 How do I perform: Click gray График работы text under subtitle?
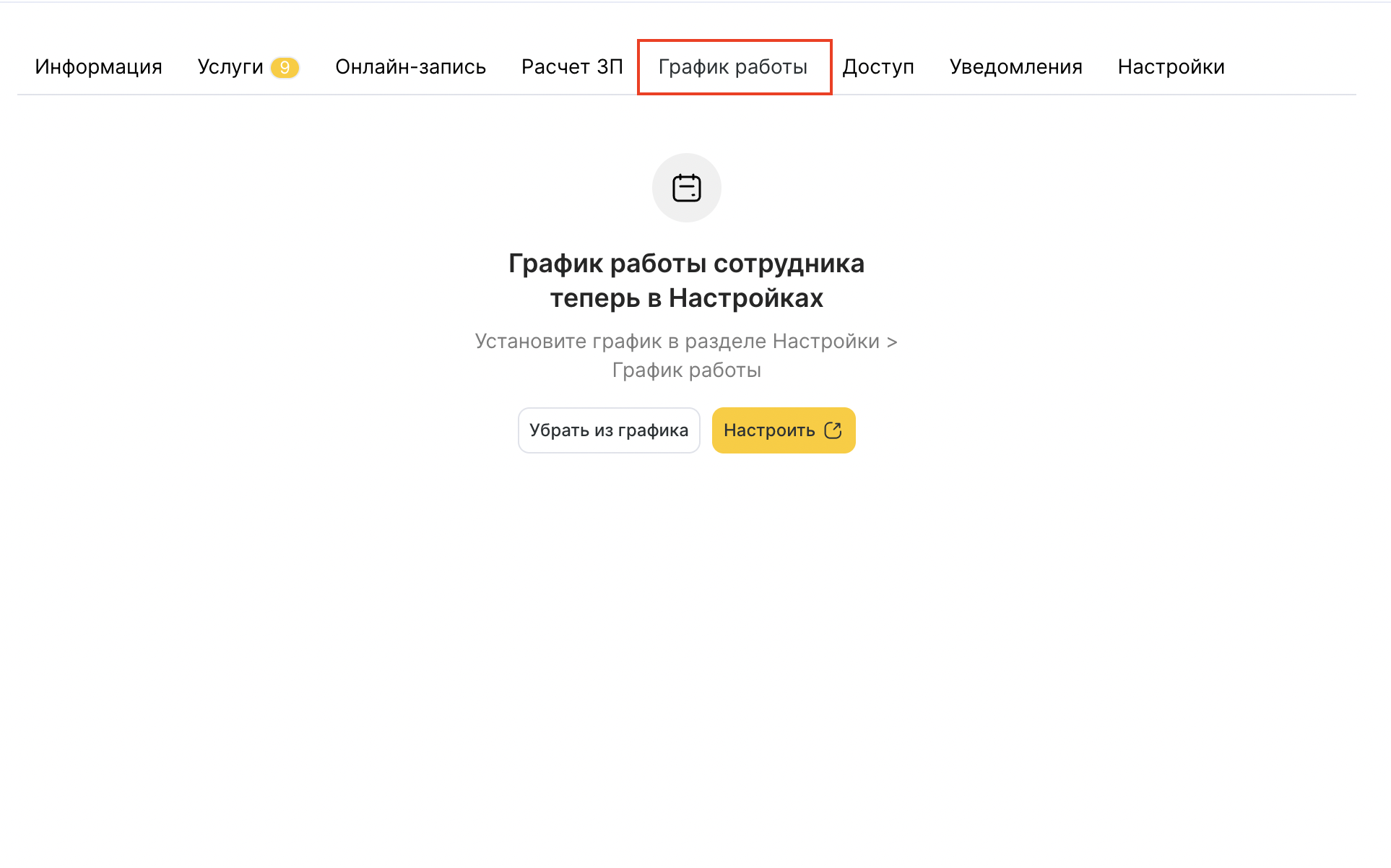pyautogui.click(x=686, y=370)
